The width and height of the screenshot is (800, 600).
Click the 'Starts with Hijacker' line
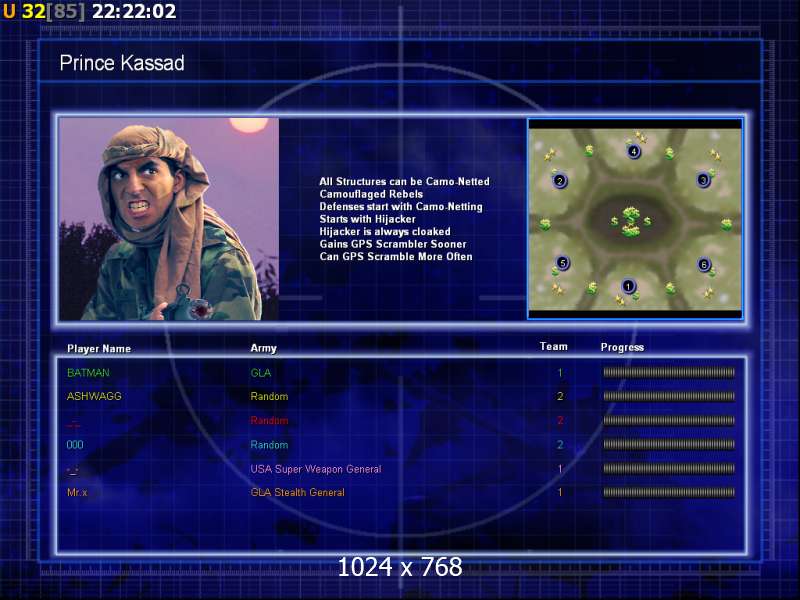[367, 219]
